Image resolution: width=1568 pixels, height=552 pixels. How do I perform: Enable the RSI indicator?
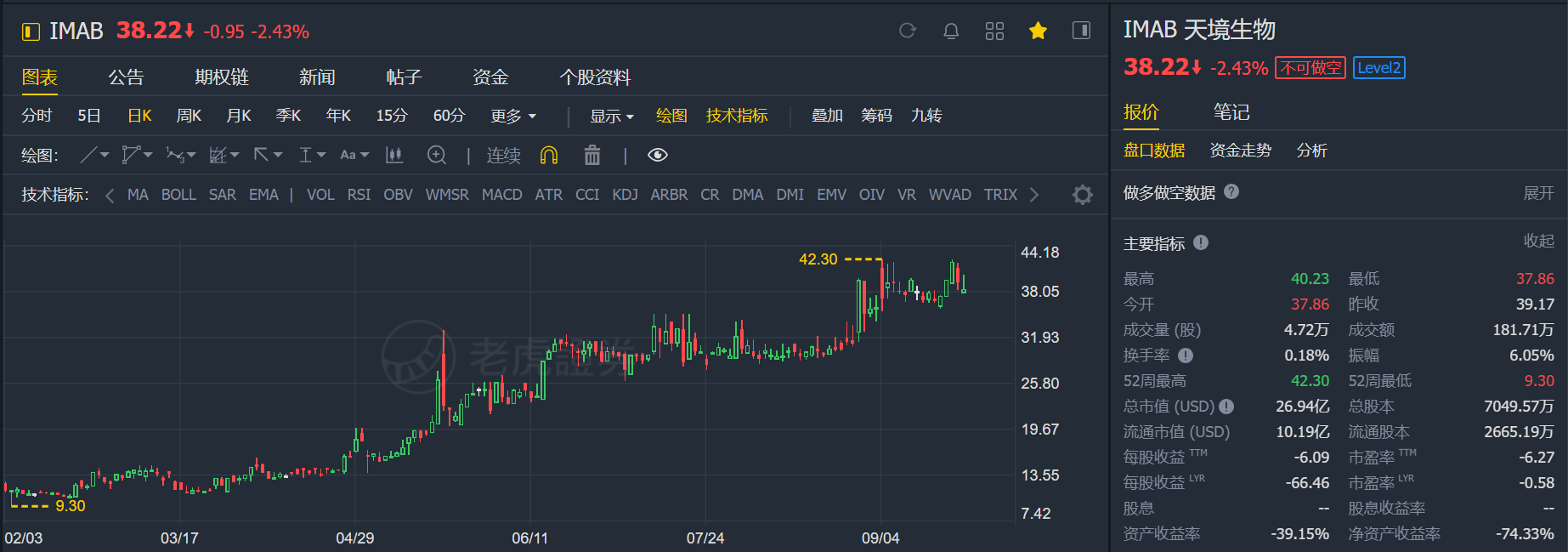[359, 195]
